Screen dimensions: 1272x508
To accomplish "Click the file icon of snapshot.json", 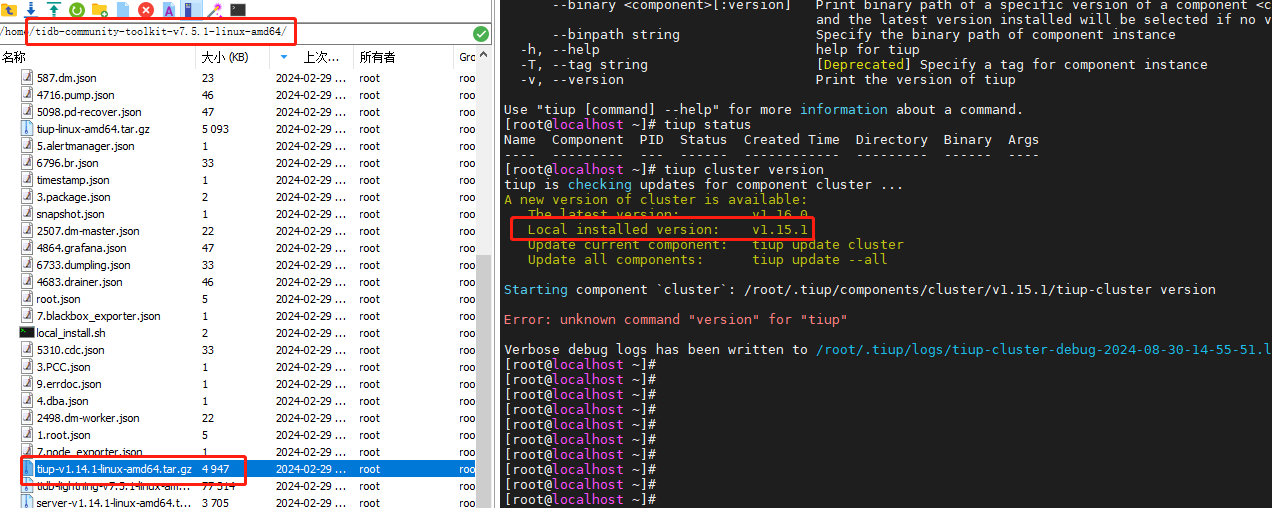I will click(x=27, y=214).
